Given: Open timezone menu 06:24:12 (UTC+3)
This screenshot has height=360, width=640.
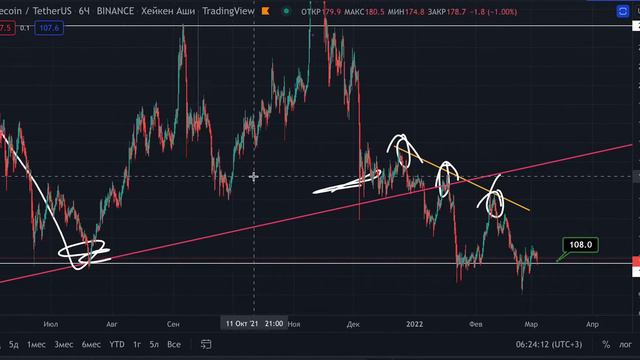Looking at the screenshot, I should (549, 344).
